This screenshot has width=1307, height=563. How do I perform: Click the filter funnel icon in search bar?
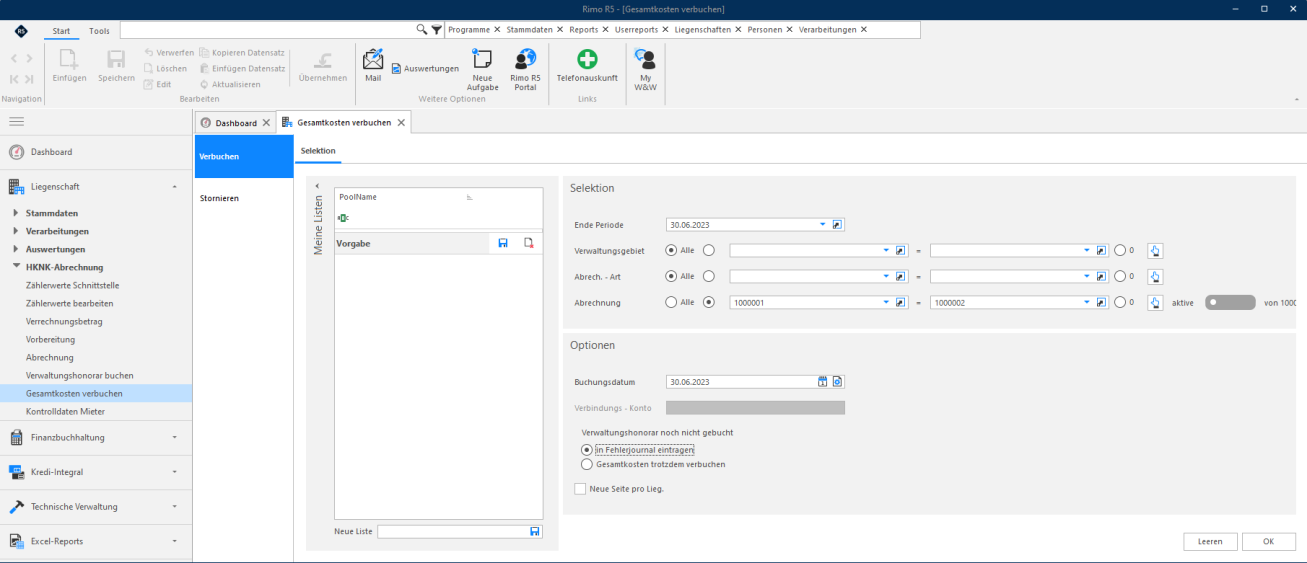tap(436, 30)
